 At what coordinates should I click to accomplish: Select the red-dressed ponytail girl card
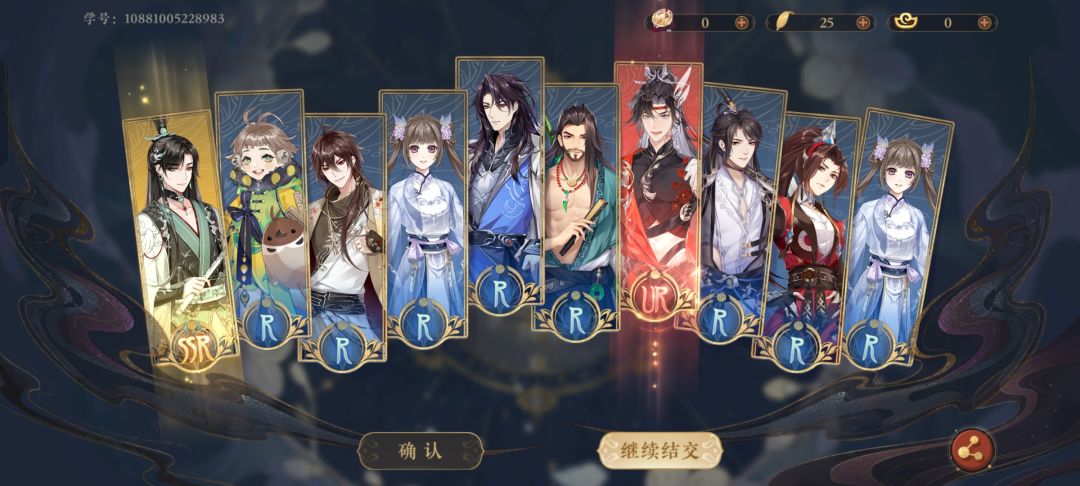coord(807,237)
